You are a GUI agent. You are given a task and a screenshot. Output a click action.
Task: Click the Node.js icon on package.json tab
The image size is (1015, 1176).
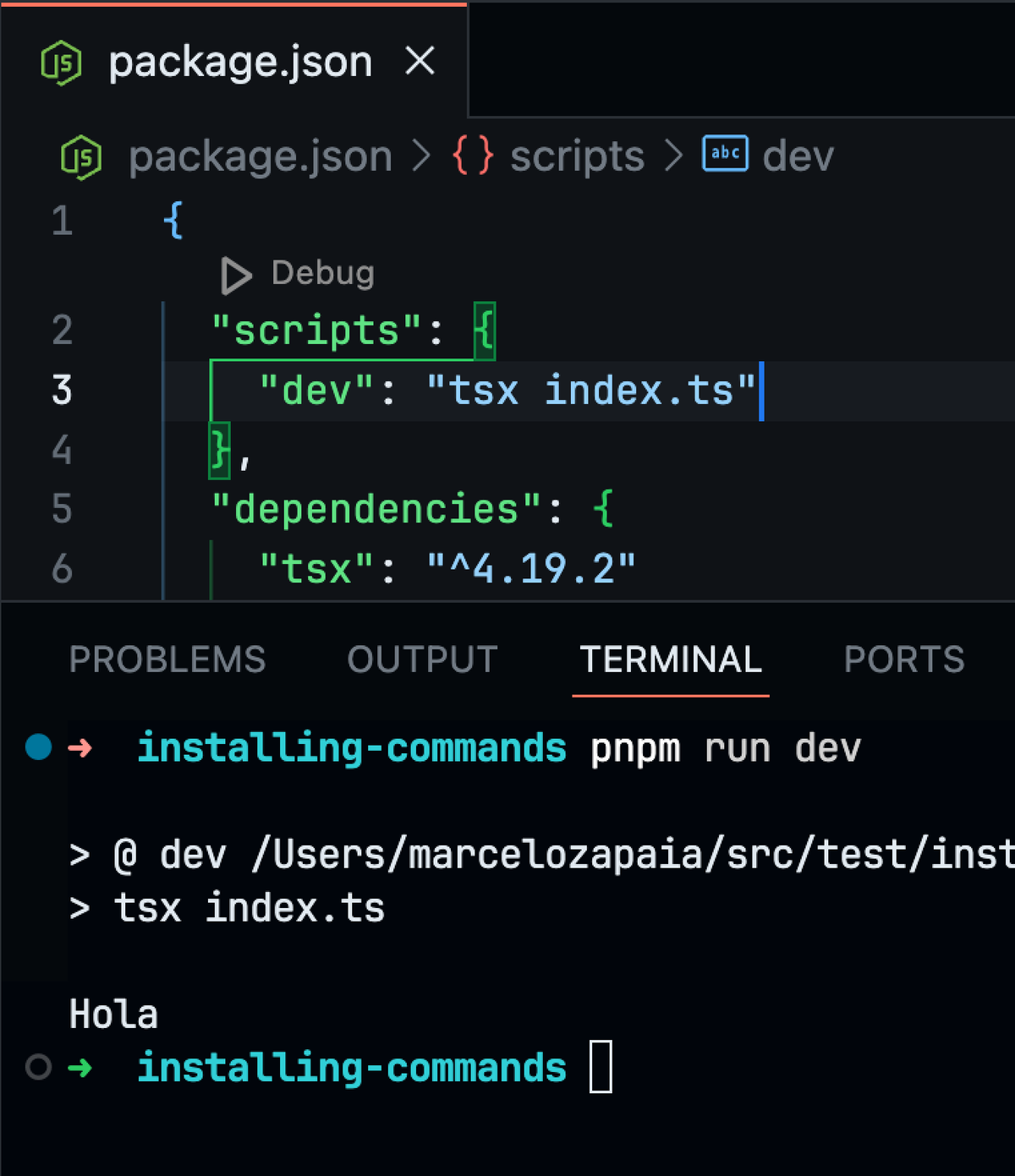(x=62, y=63)
